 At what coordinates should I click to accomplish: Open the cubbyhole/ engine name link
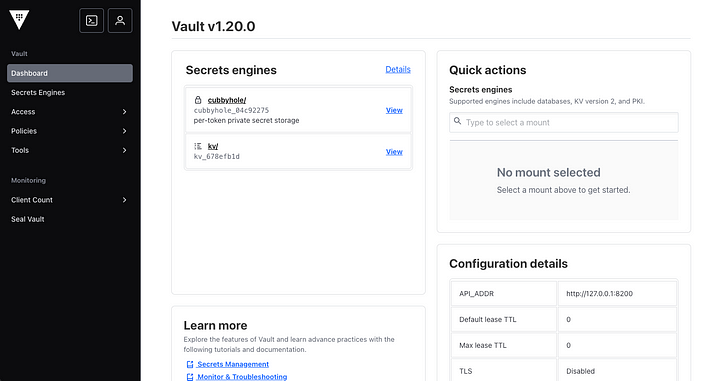(227, 100)
